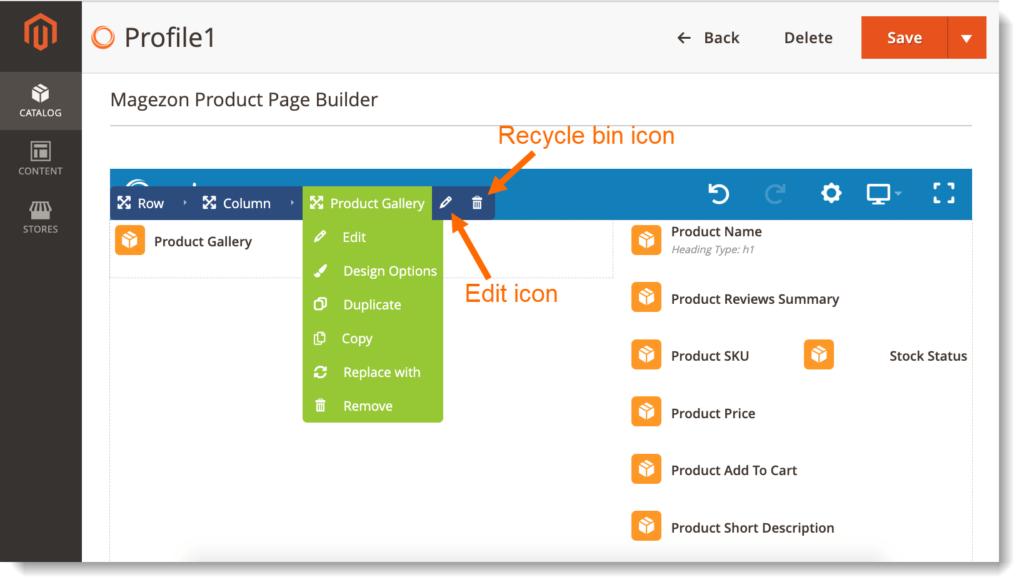Click the Product Add To Cart icon

coord(646,469)
